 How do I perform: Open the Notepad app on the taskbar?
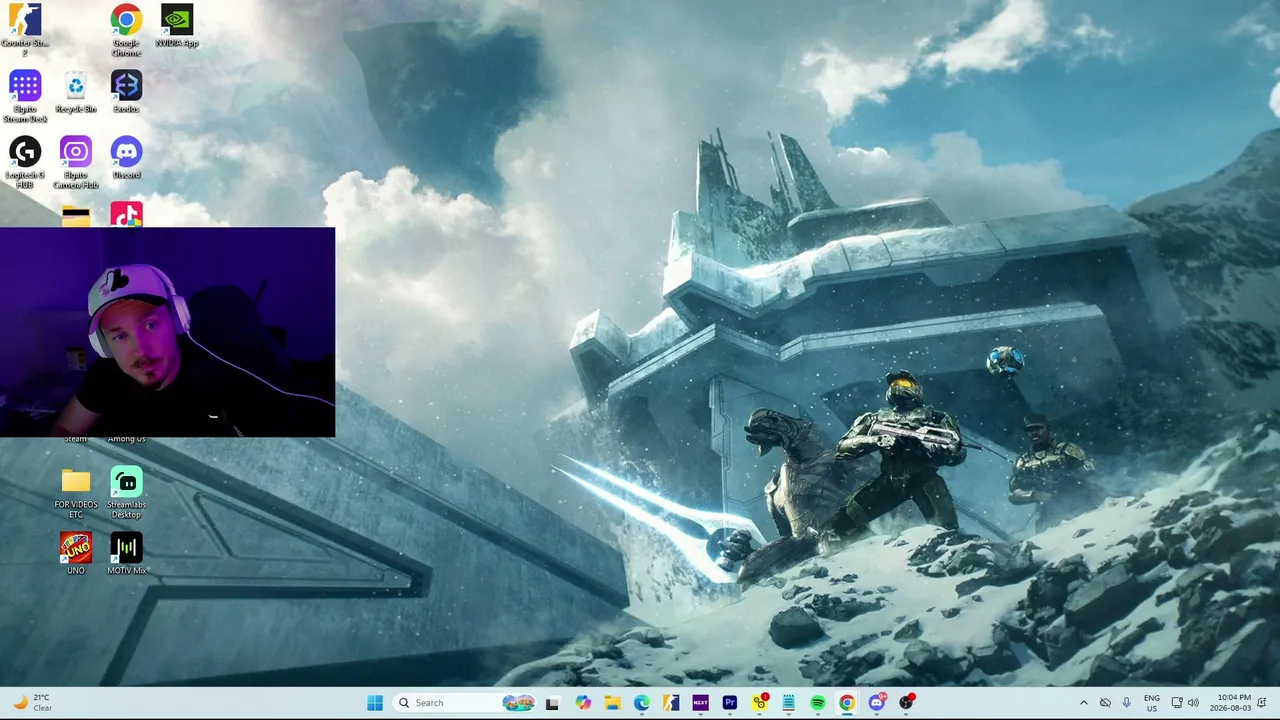tap(789, 703)
